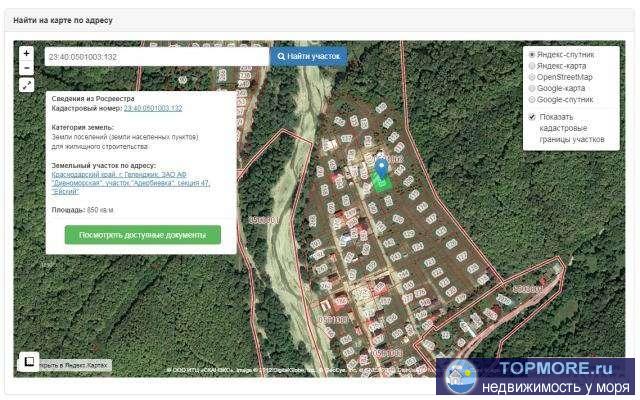Switch to OpenStreetMap layer
This screenshot has height=400, width=640.
click(532, 77)
